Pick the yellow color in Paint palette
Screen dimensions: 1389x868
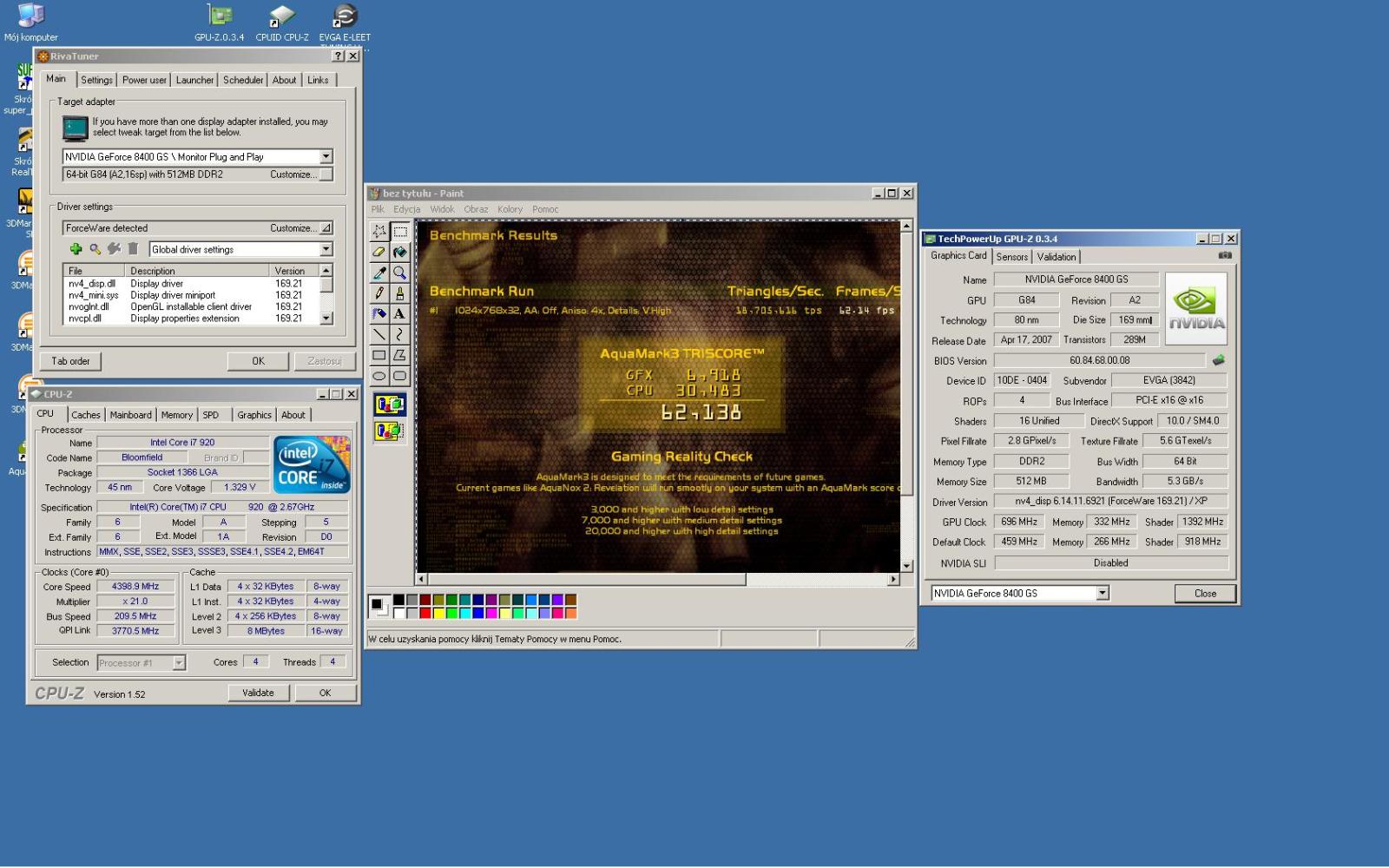click(x=439, y=614)
